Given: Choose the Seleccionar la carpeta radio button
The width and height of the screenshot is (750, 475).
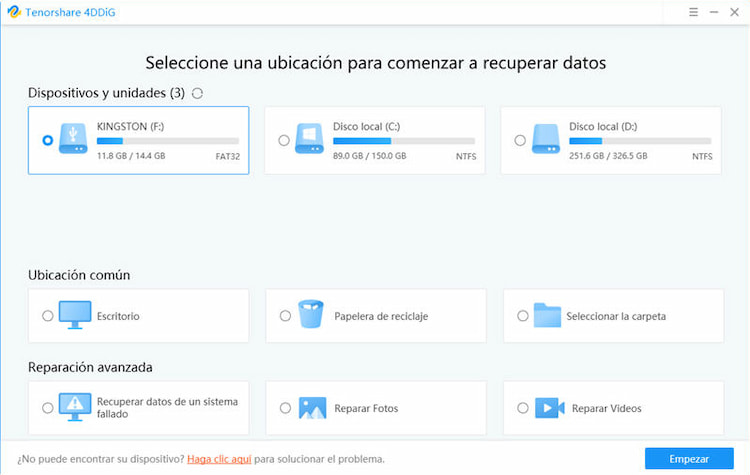Looking at the screenshot, I should [523, 316].
